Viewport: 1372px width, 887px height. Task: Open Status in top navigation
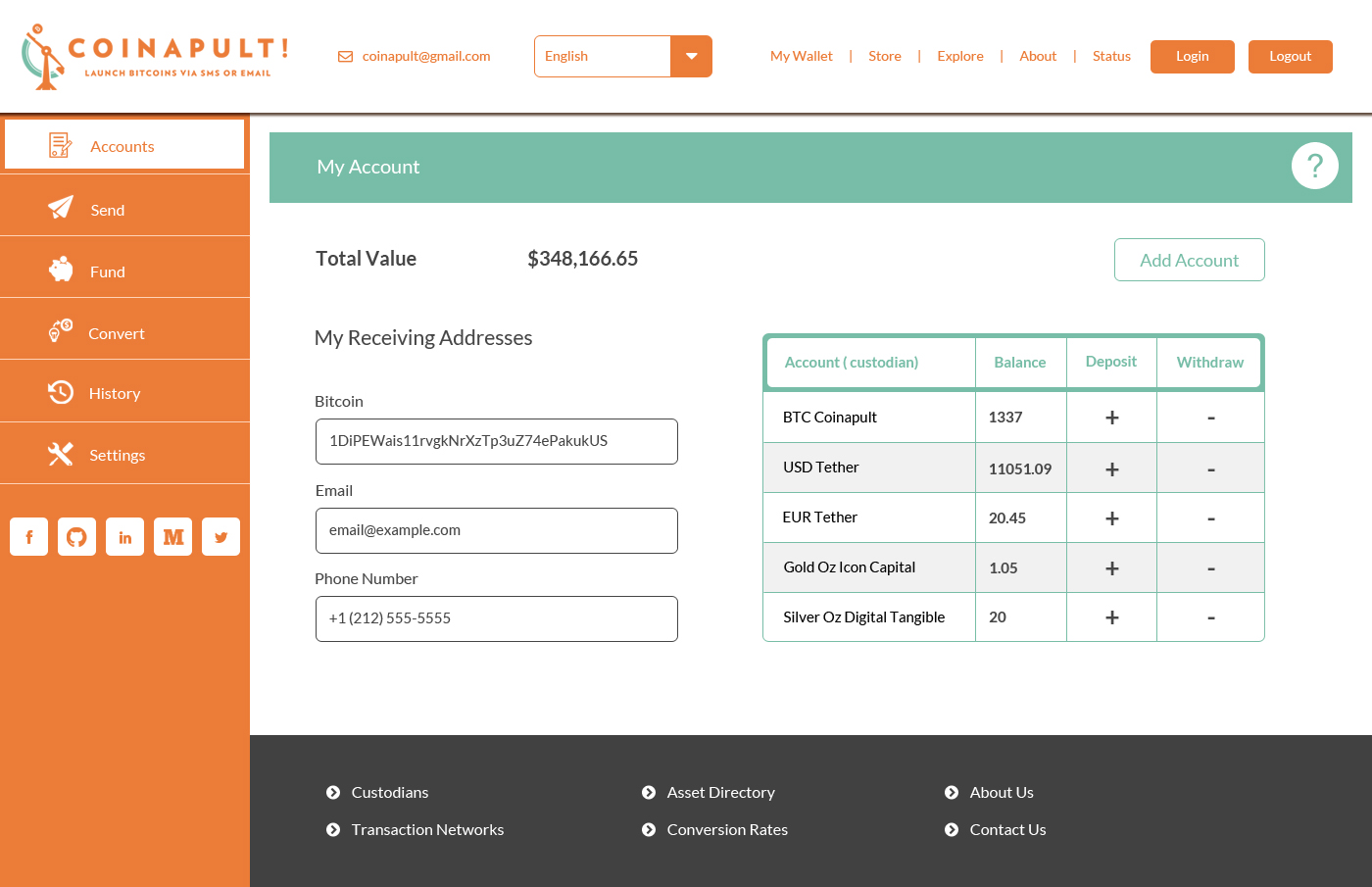[x=1111, y=56]
